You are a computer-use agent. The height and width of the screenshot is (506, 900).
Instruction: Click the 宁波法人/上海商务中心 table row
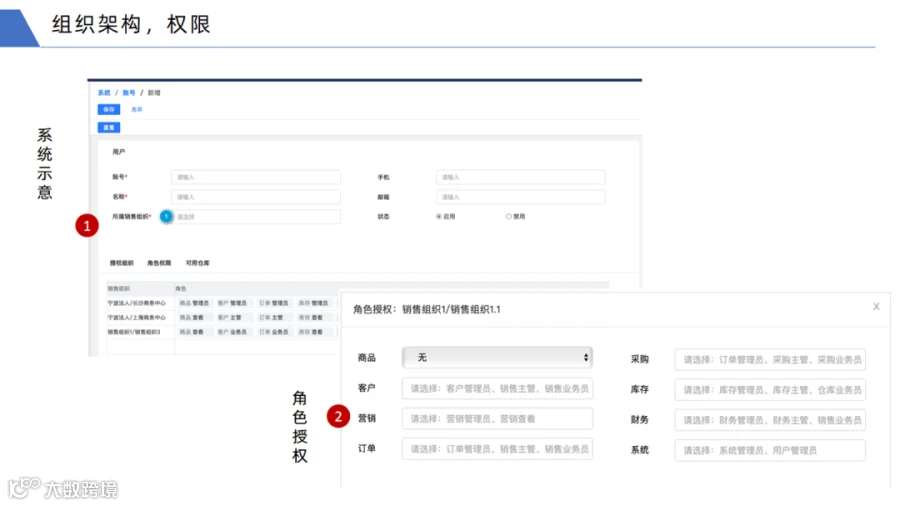pyautogui.click(x=223, y=317)
